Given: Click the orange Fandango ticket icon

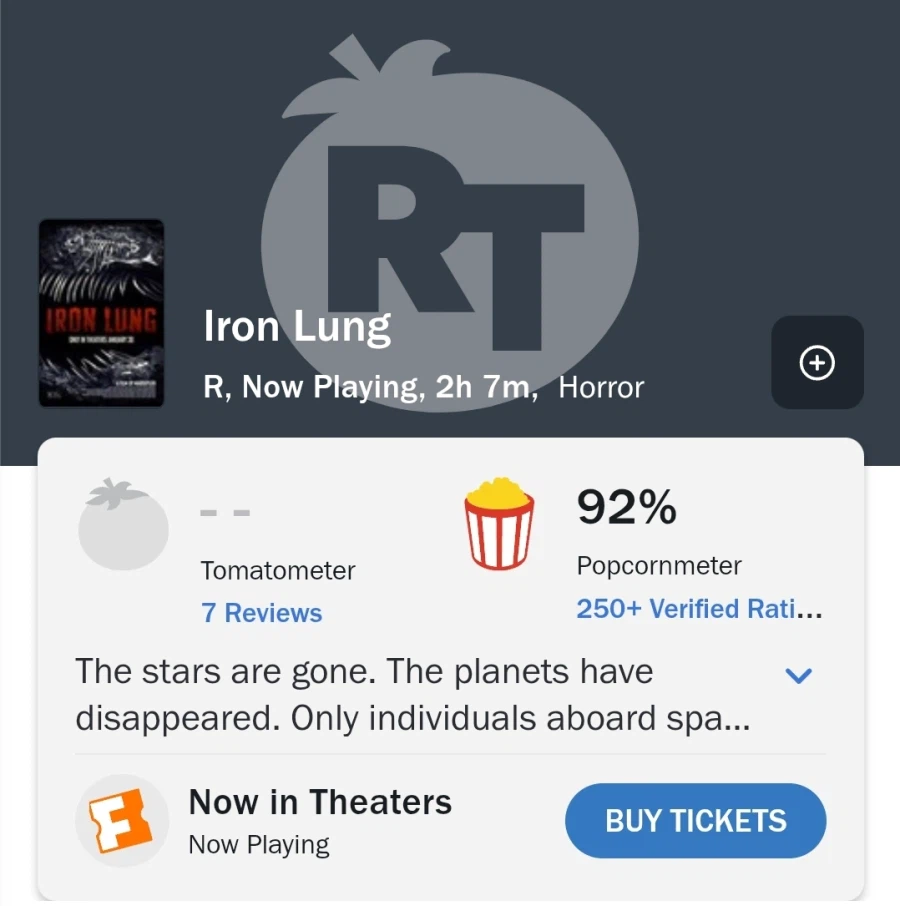Looking at the screenshot, I should tap(122, 821).
